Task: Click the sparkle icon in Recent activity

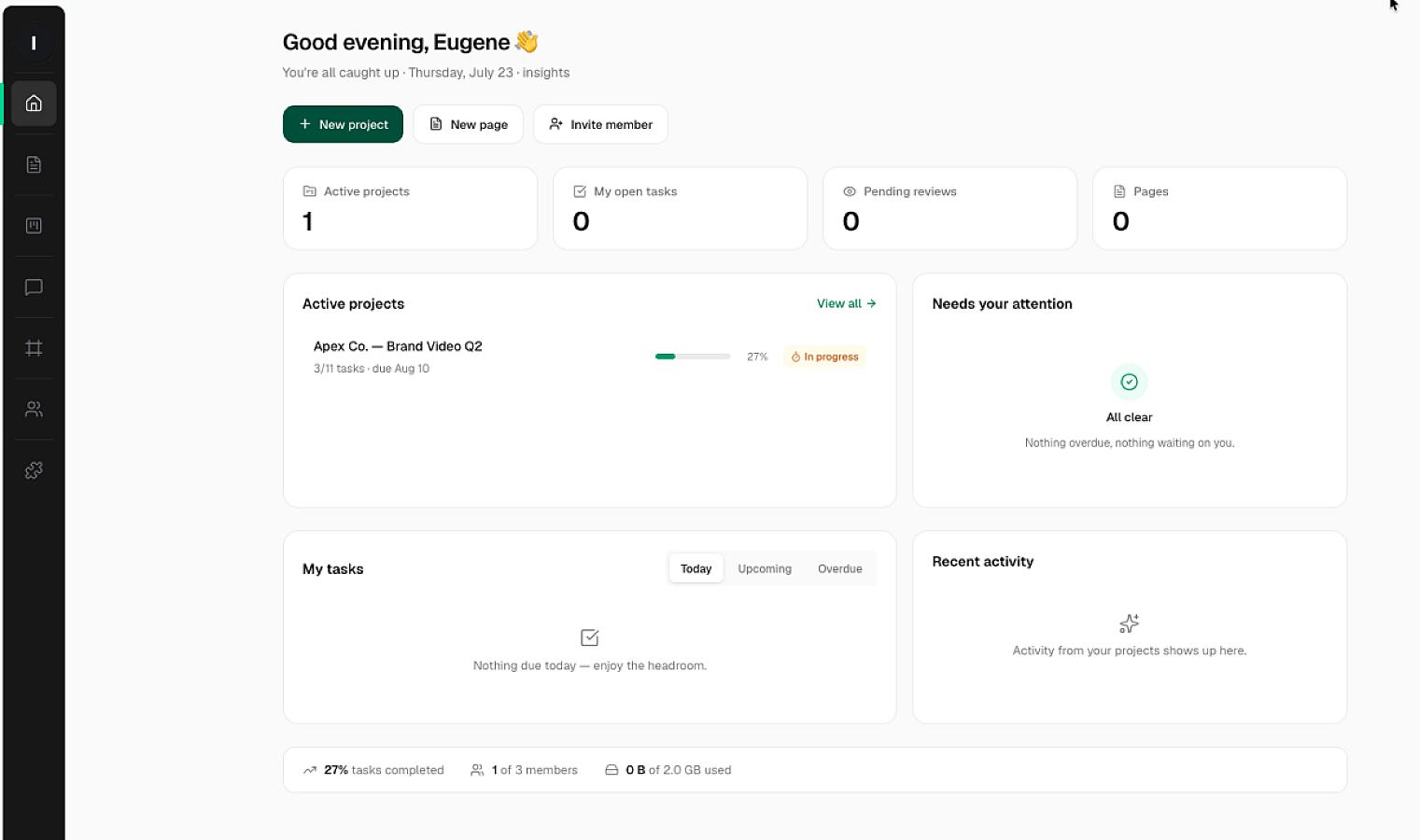Action: pos(1130,623)
